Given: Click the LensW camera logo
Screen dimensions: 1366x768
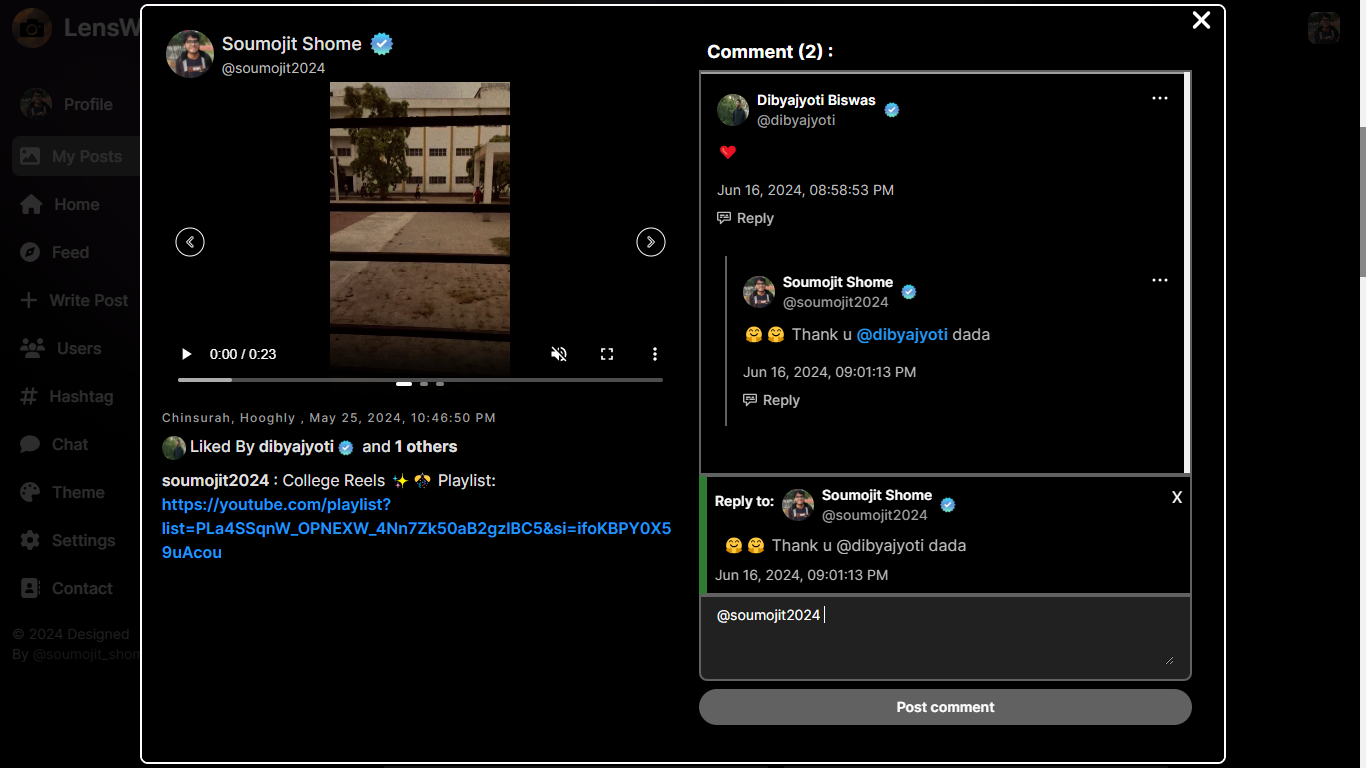Looking at the screenshot, I should pyautogui.click(x=32, y=28).
